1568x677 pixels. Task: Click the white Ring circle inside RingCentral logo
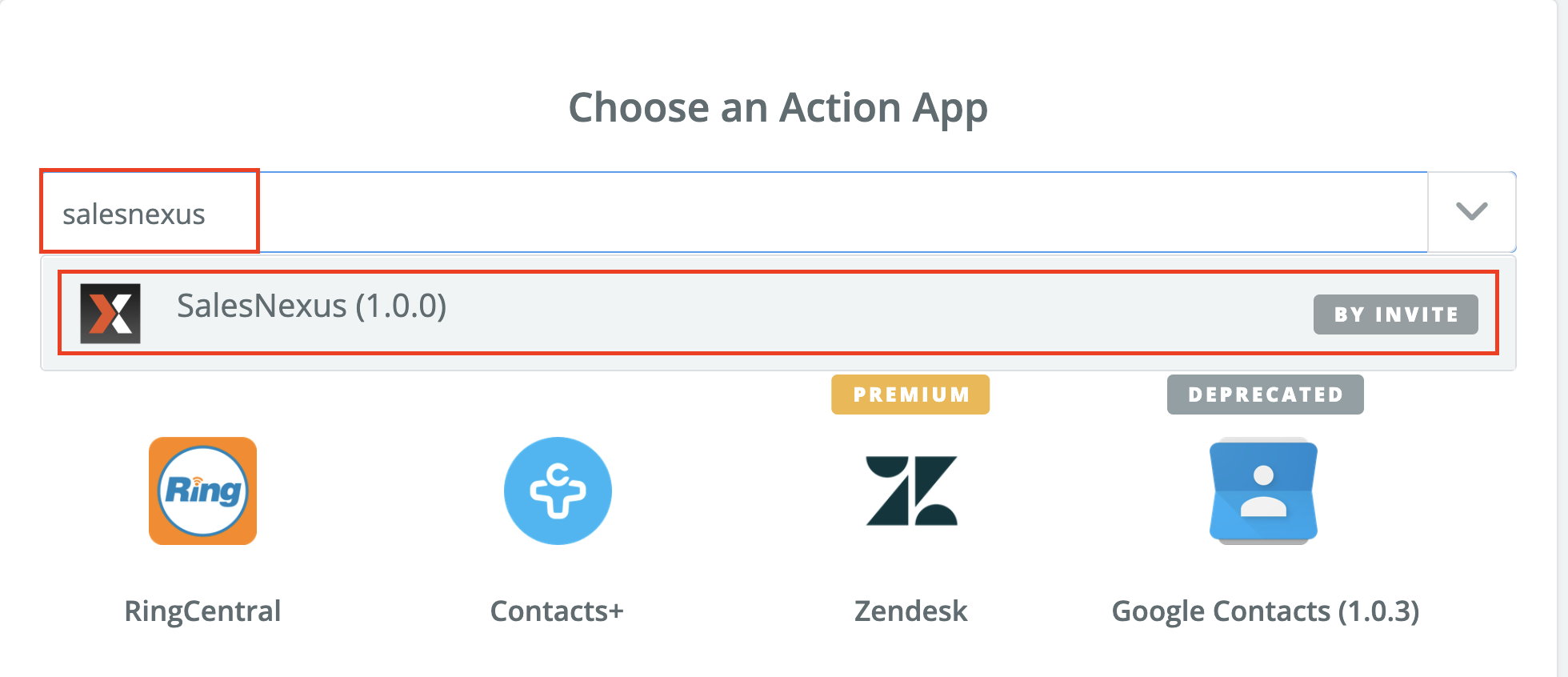[202, 491]
